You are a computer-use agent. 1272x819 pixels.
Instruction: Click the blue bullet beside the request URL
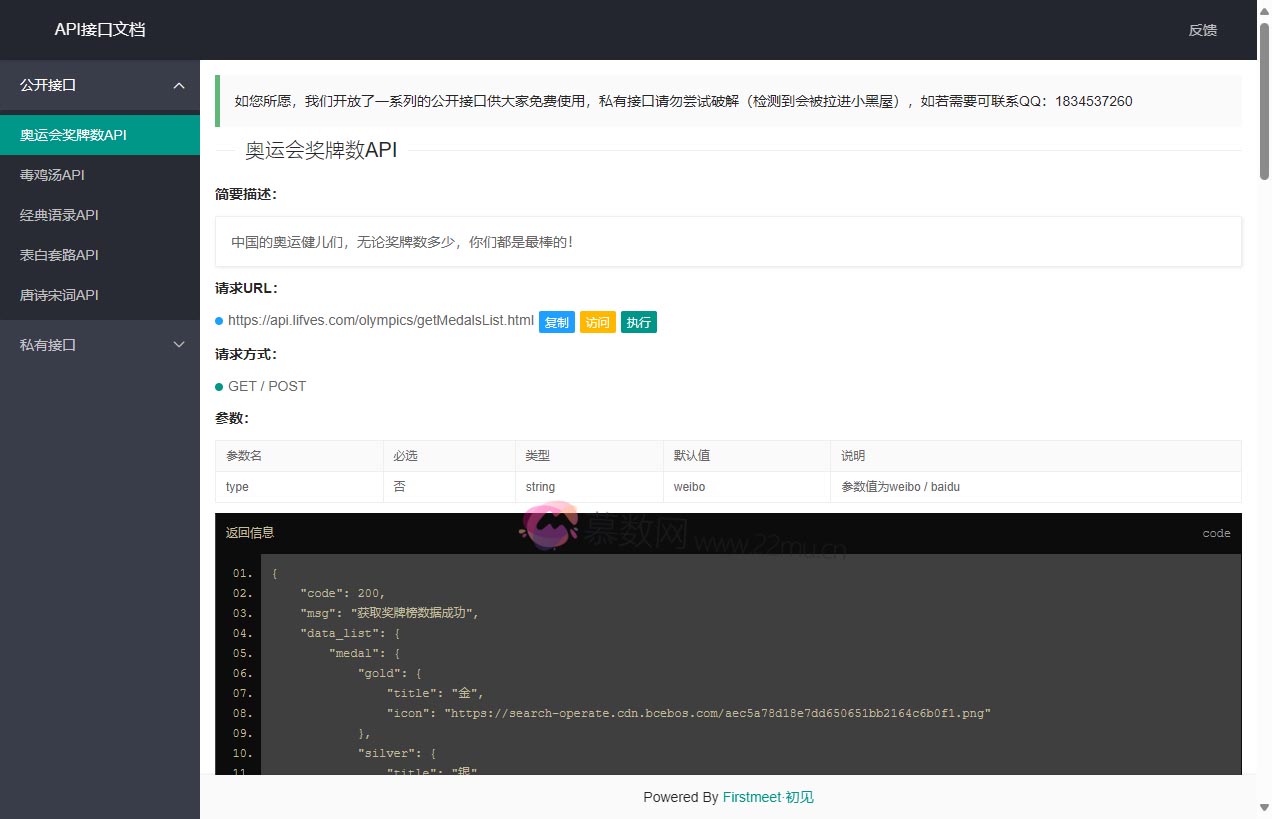[x=219, y=321]
